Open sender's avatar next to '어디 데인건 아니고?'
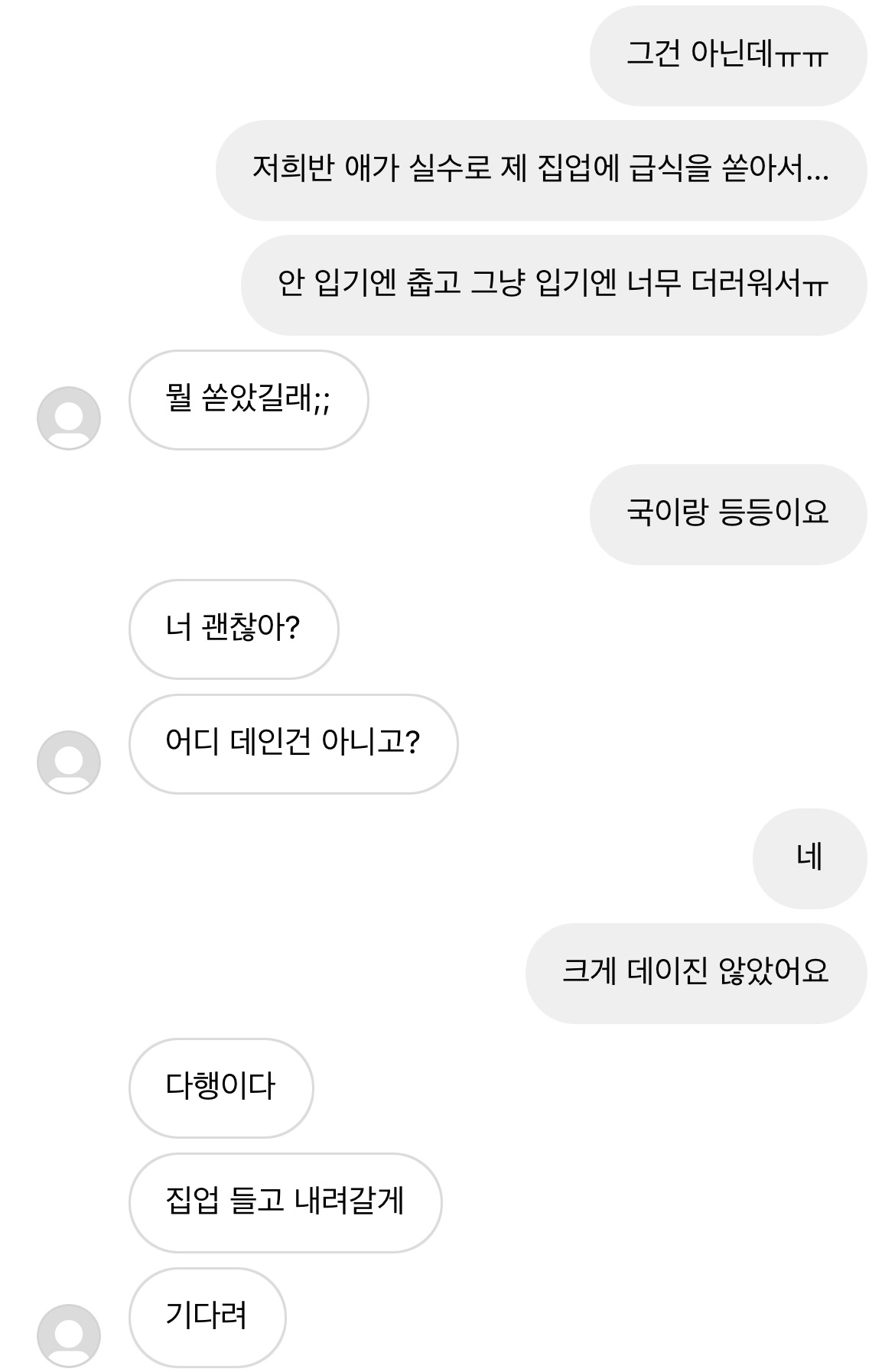 tap(69, 762)
